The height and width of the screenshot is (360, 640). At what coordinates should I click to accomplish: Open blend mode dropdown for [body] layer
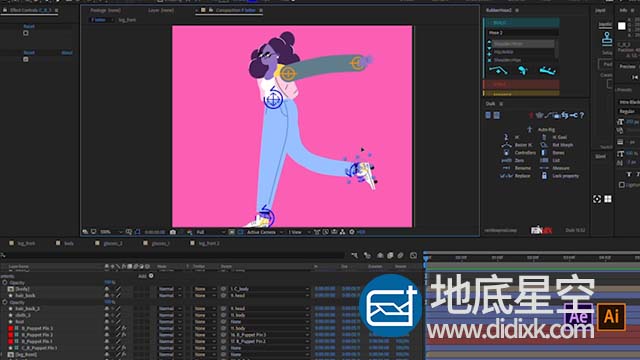tap(170, 289)
